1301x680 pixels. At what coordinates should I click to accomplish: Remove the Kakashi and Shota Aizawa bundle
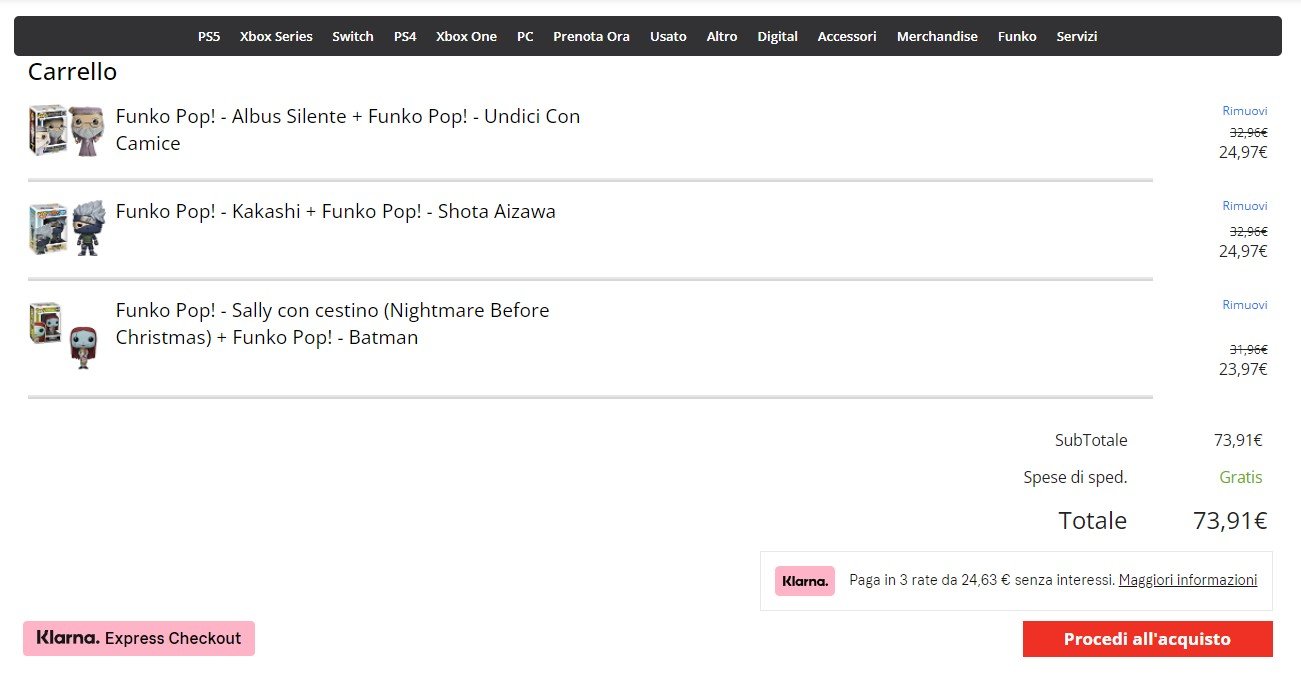click(1244, 206)
